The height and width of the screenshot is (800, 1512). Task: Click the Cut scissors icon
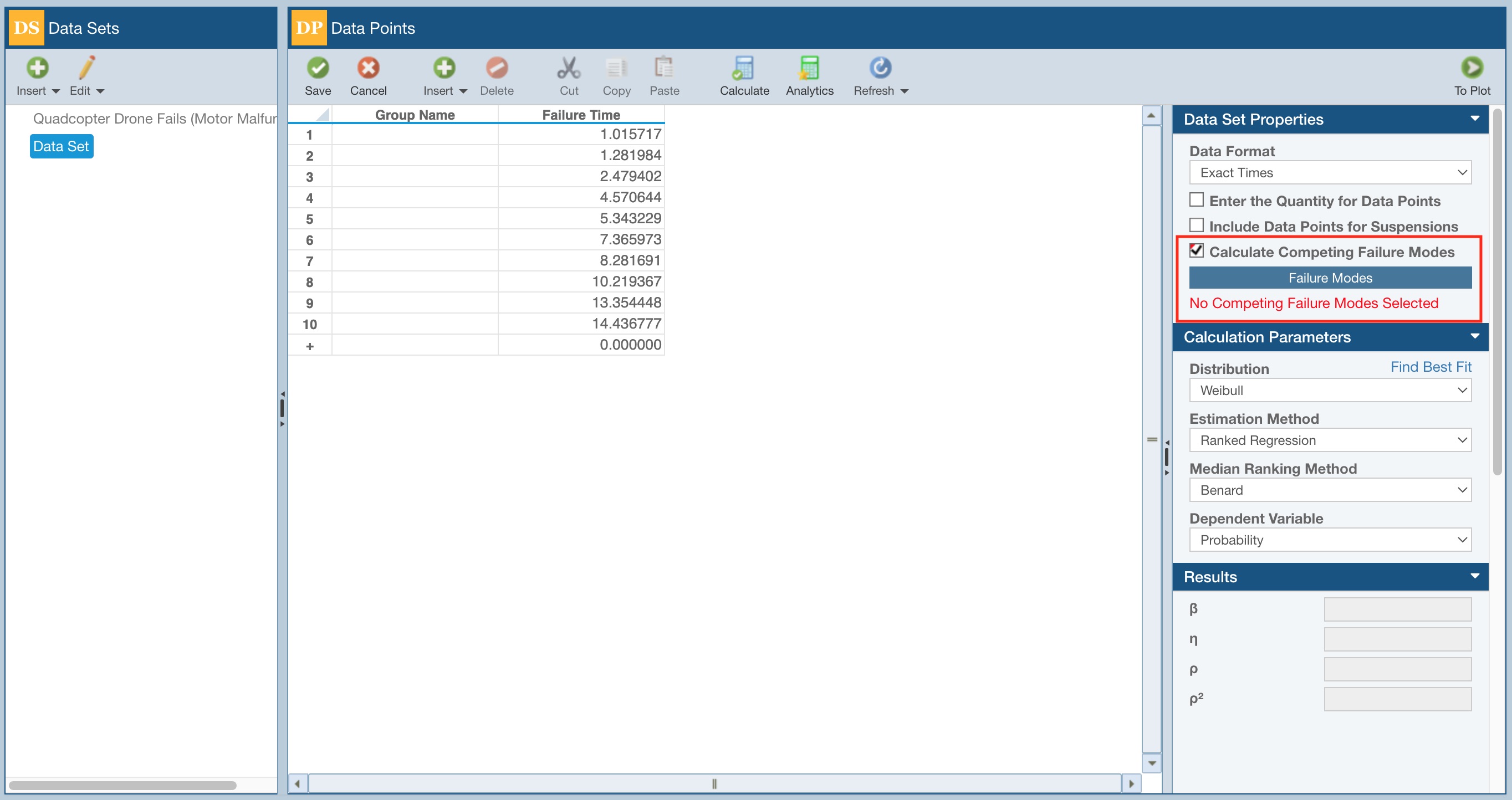(568, 68)
